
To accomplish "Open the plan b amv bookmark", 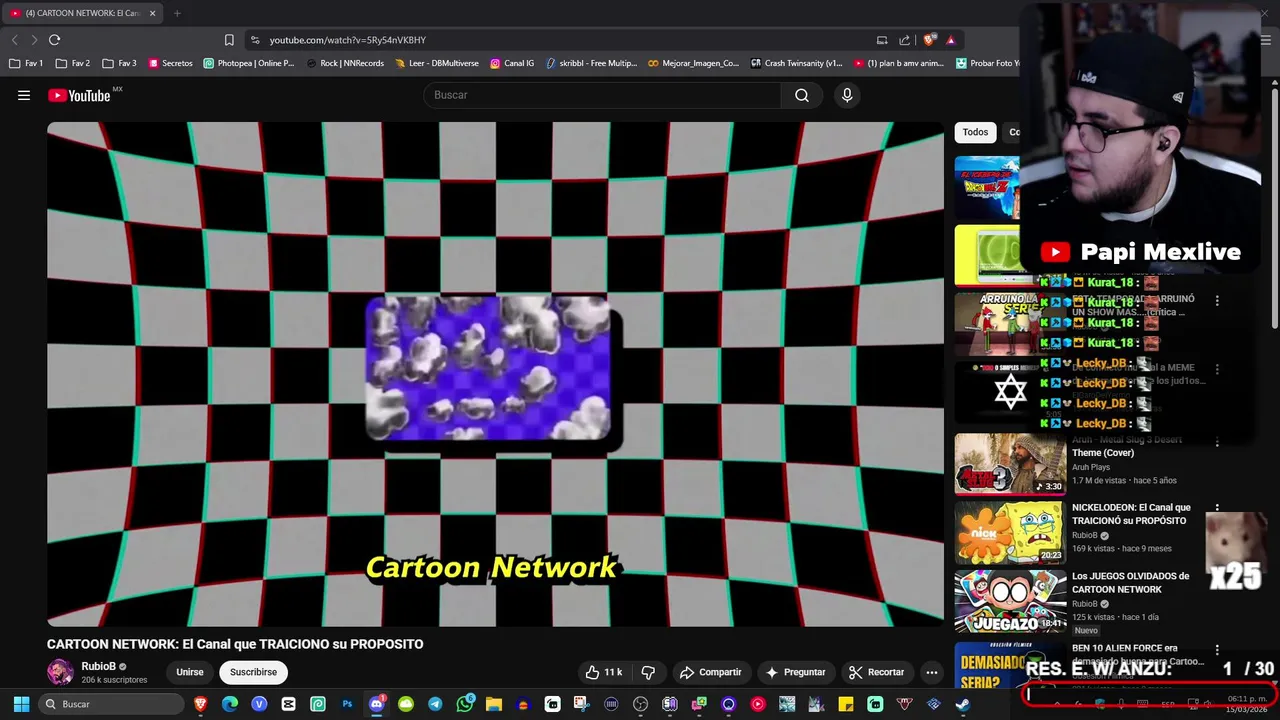I will (x=898, y=63).
